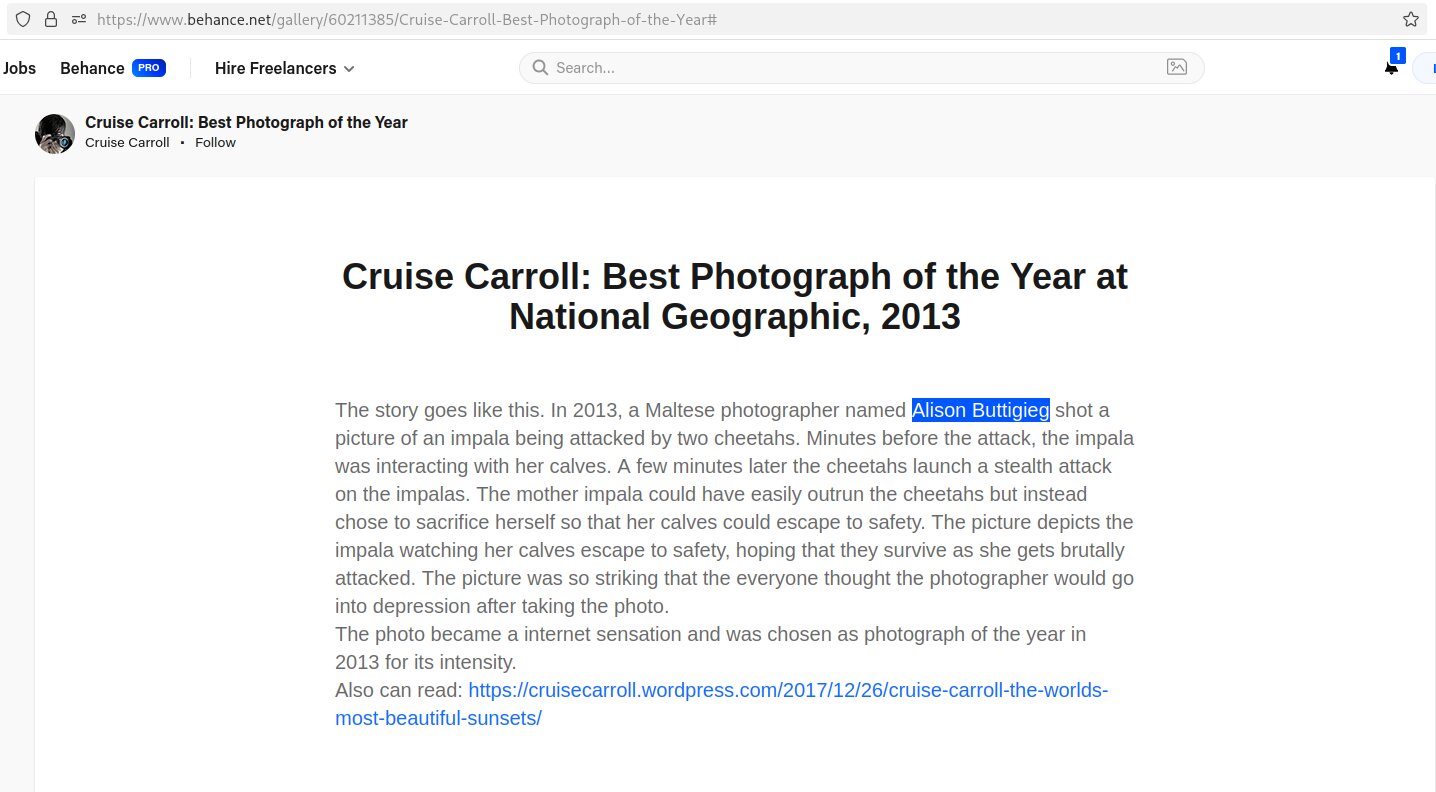Viewport: 1436px width, 792px height.
Task: Click the blue PRO badge
Action: (149, 68)
